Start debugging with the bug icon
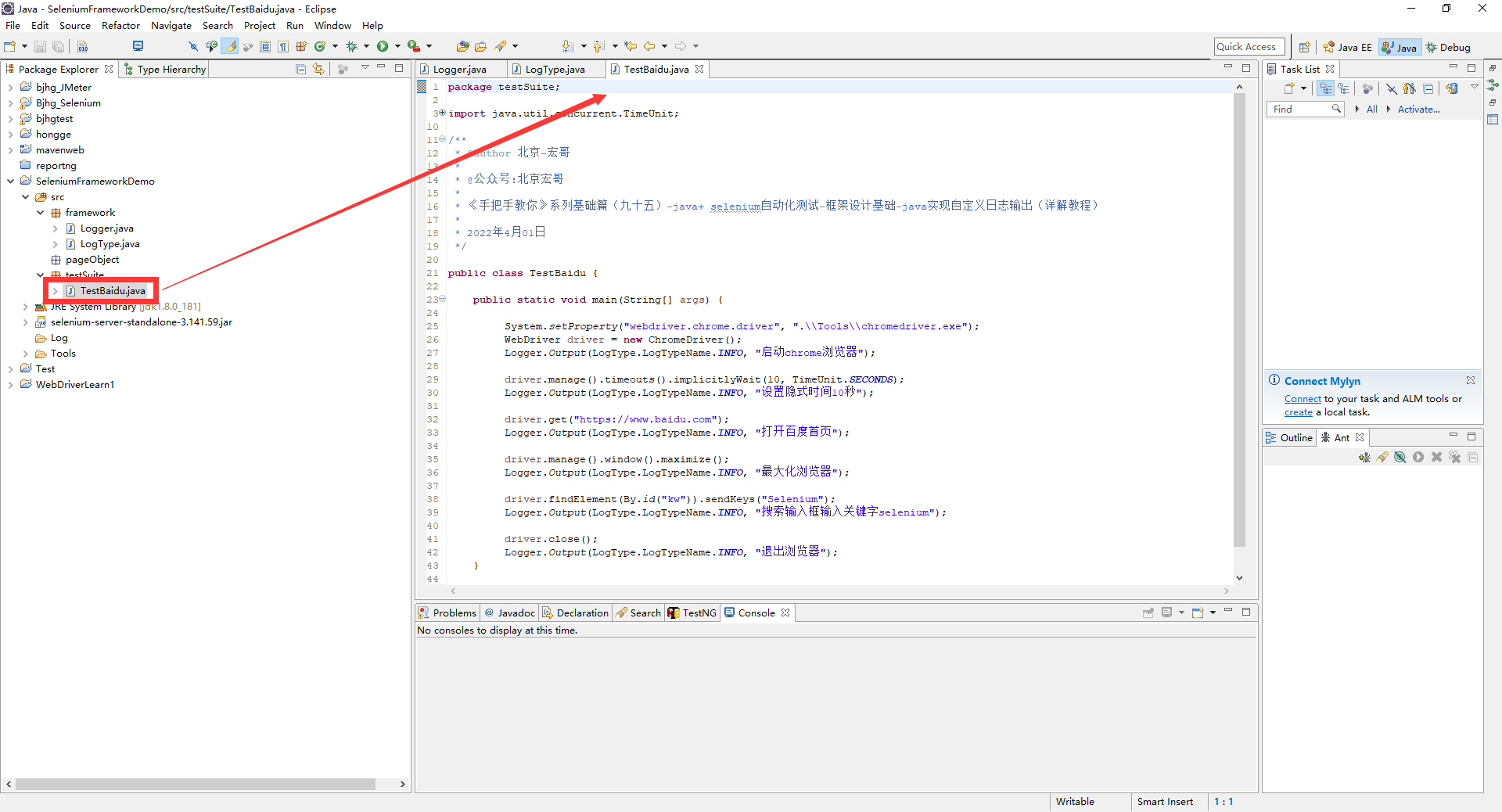This screenshot has height=812, width=1502. coord(352,46)
